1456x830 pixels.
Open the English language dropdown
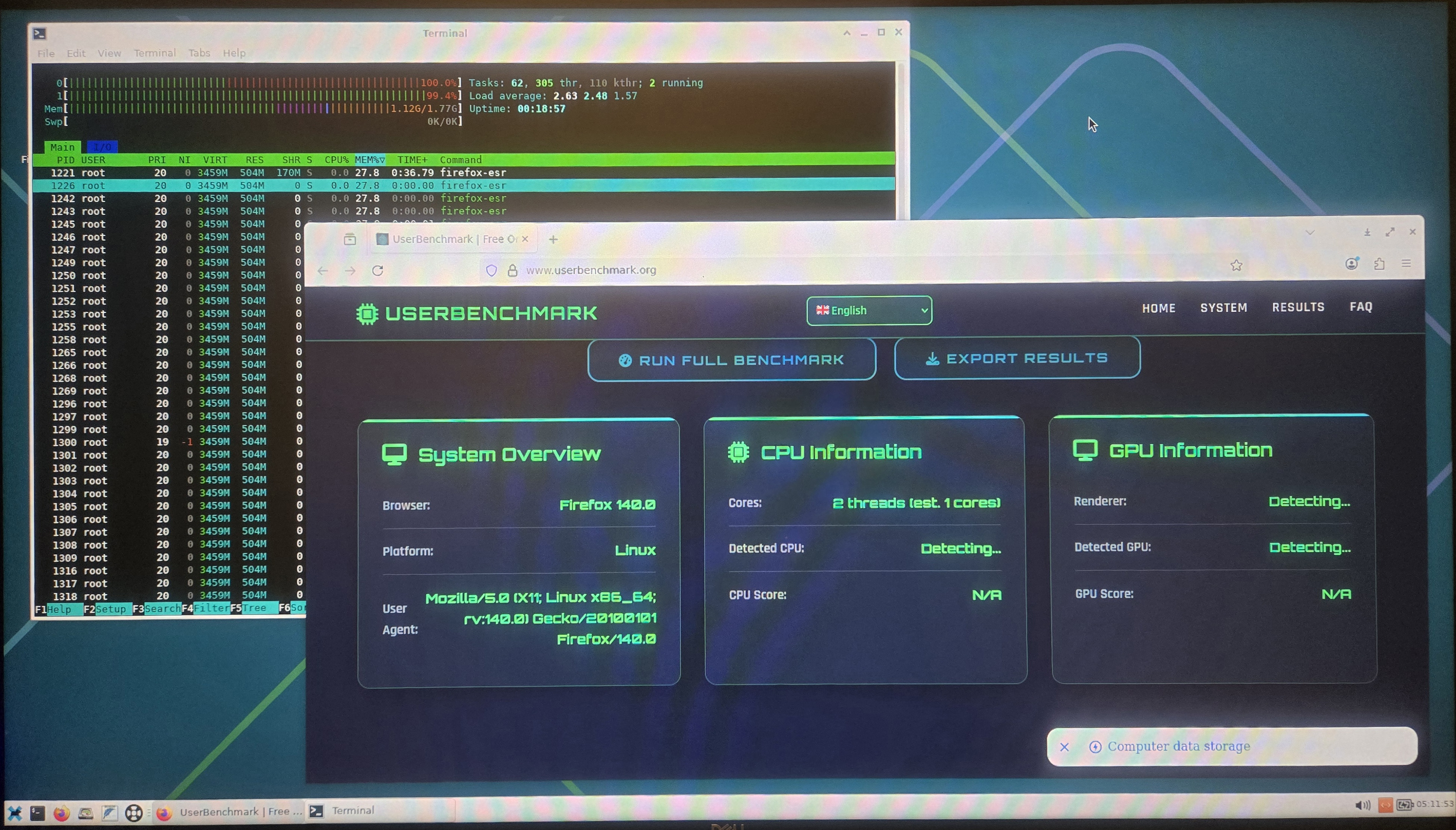click(x=869, y=311)
